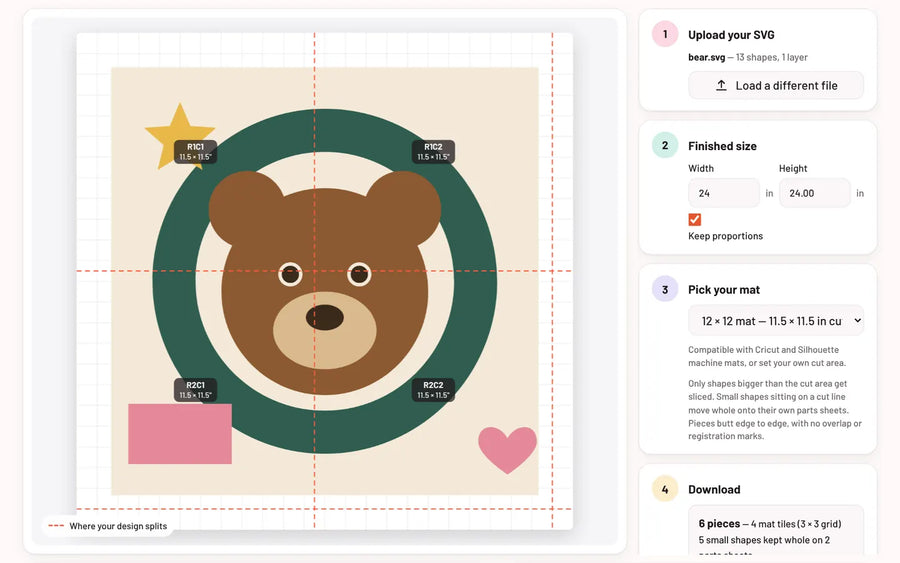Viewport: 900px width, 563px height.
Task: Open the mat size dropdown
Action: [x=775, y=321]
